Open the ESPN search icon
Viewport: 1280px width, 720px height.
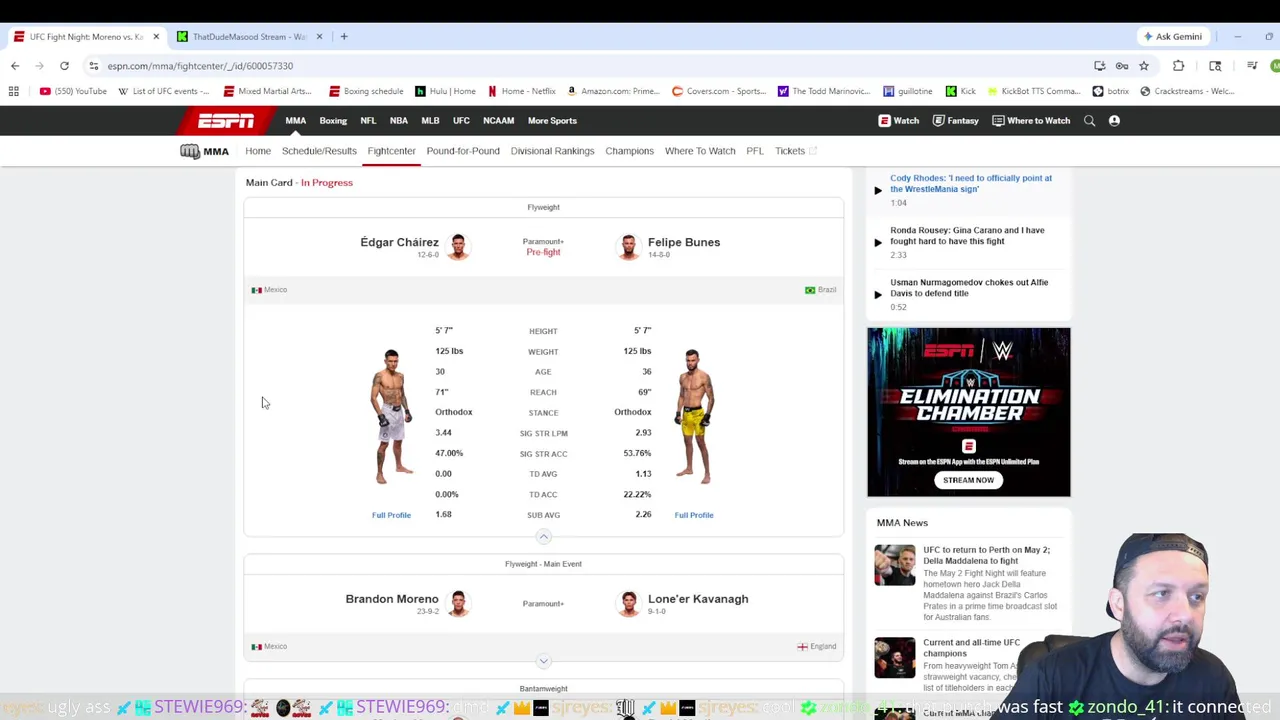click(1089, 121)
